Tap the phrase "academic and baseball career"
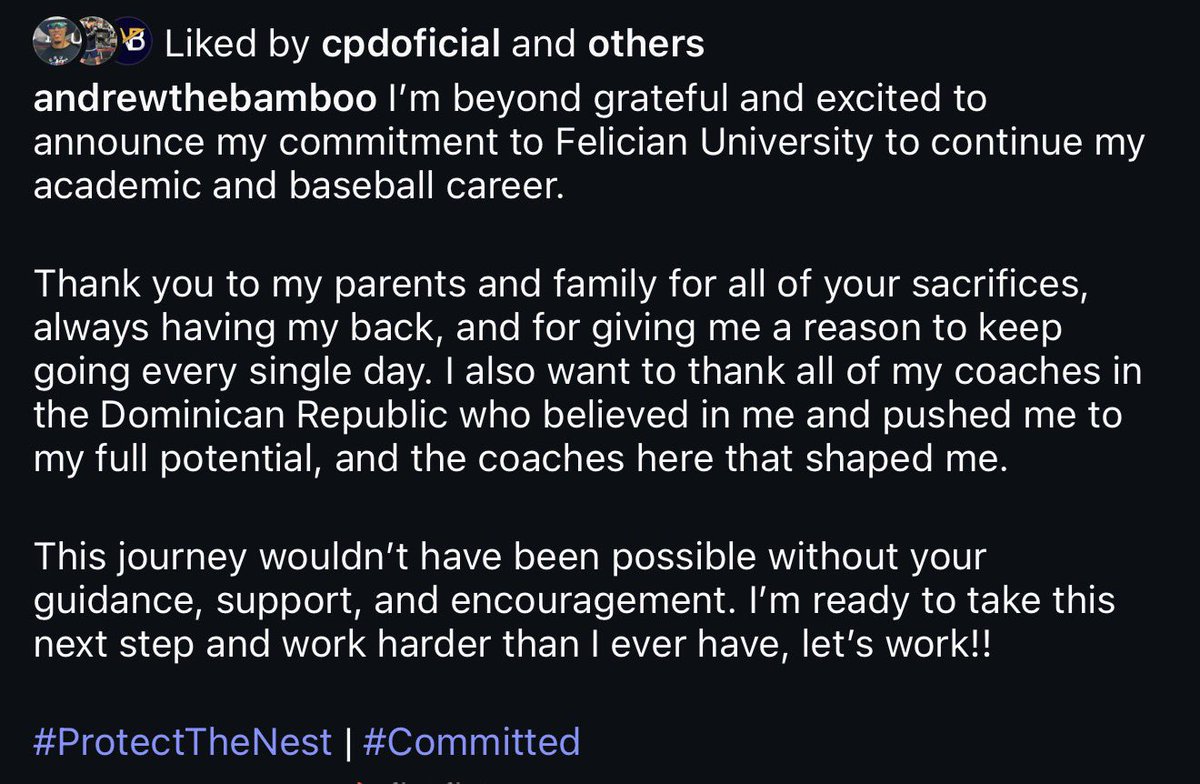1200x784 pixels. coord(299,187)
